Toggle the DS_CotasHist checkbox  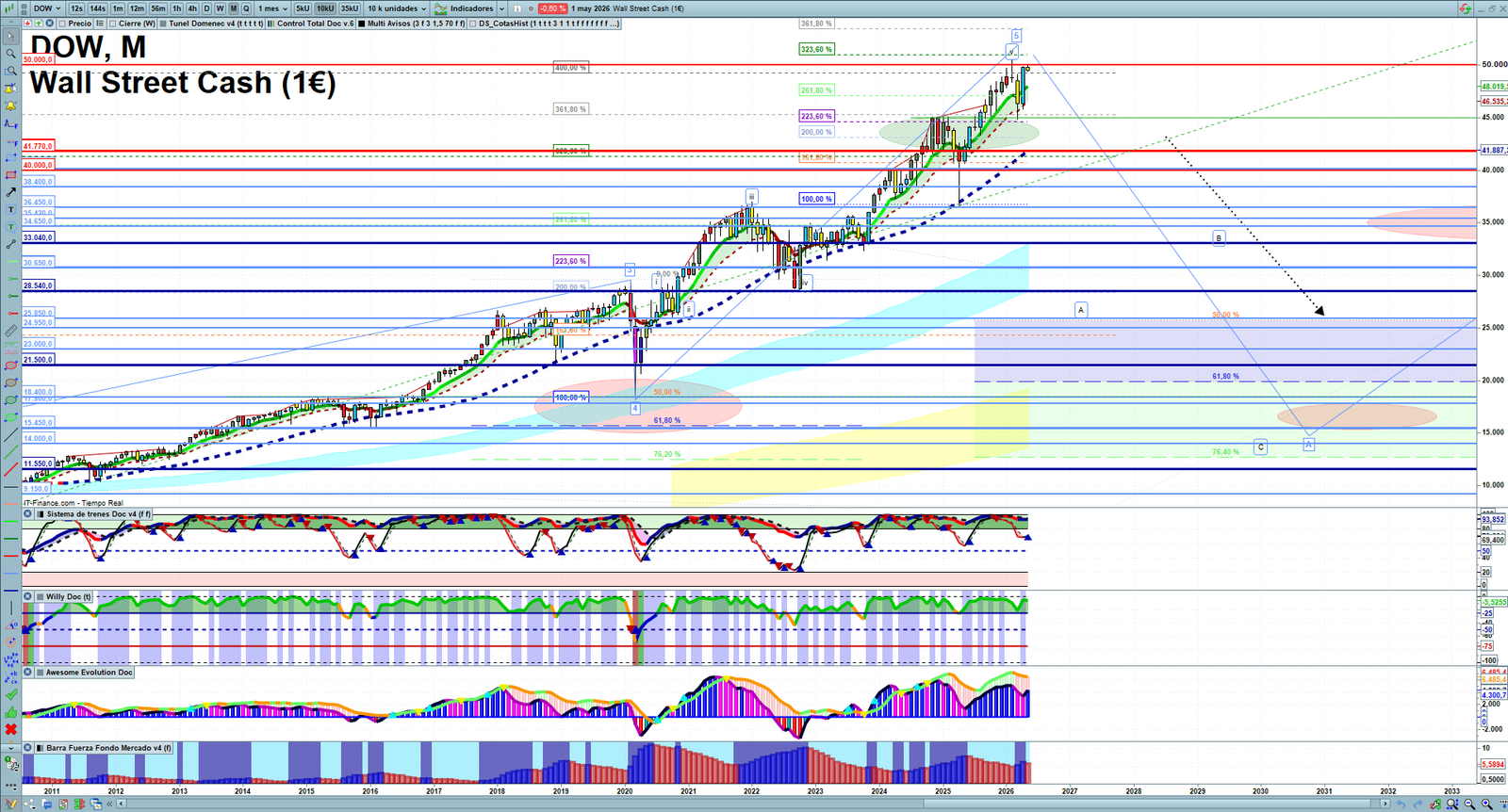(472, 24)
